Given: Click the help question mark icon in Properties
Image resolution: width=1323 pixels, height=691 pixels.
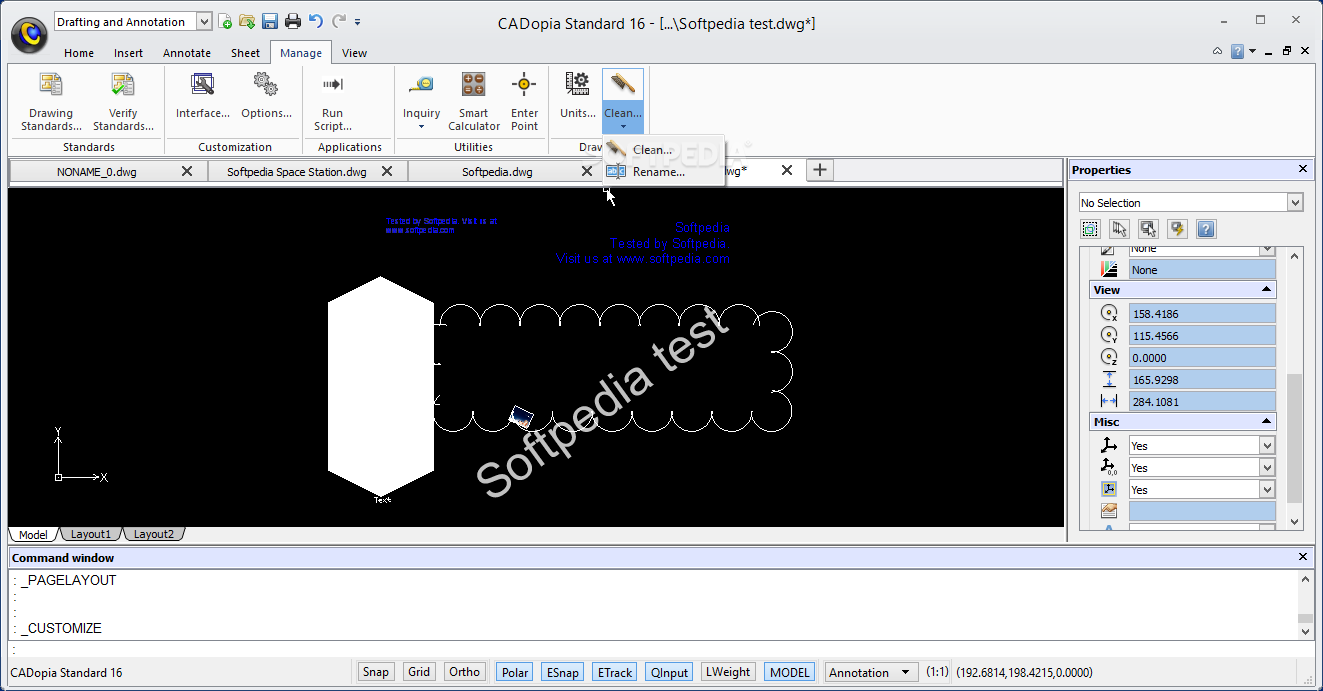Looking at the screenshot, I should point(1206,229).
